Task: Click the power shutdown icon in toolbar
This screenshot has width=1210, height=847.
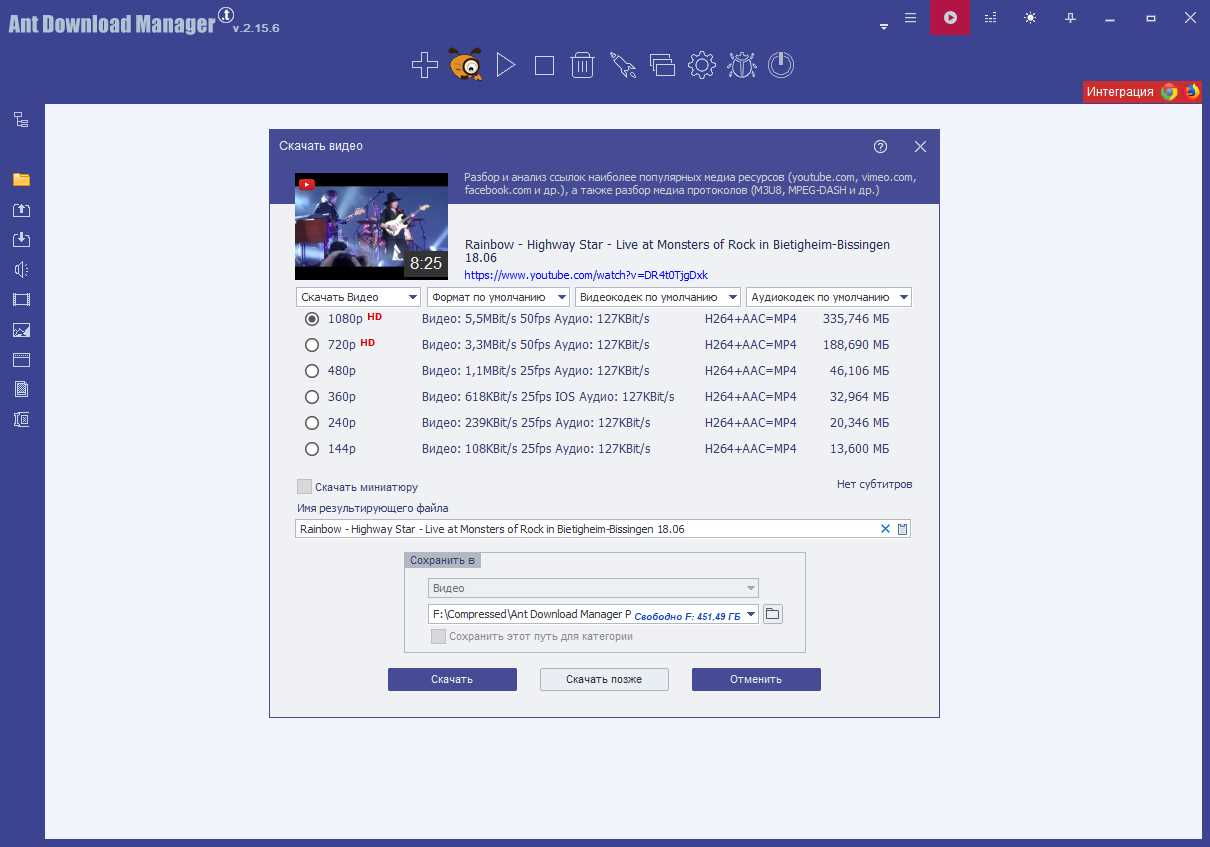Action: tap(781, 66)
